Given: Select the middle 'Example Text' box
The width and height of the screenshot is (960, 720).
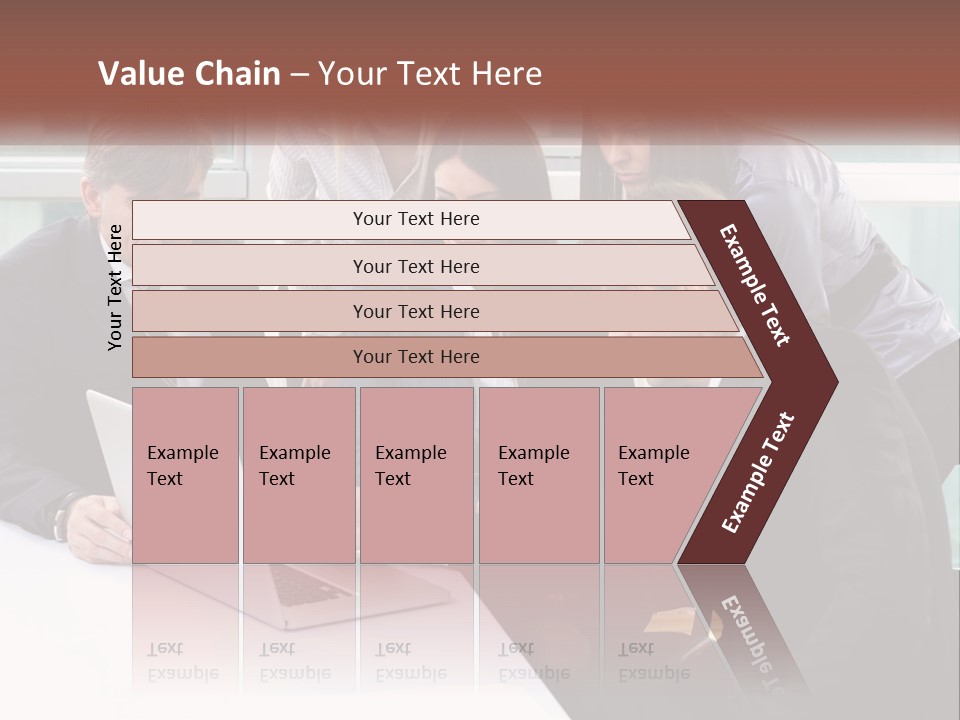Looking at the screenshot, I should point(417,475).
